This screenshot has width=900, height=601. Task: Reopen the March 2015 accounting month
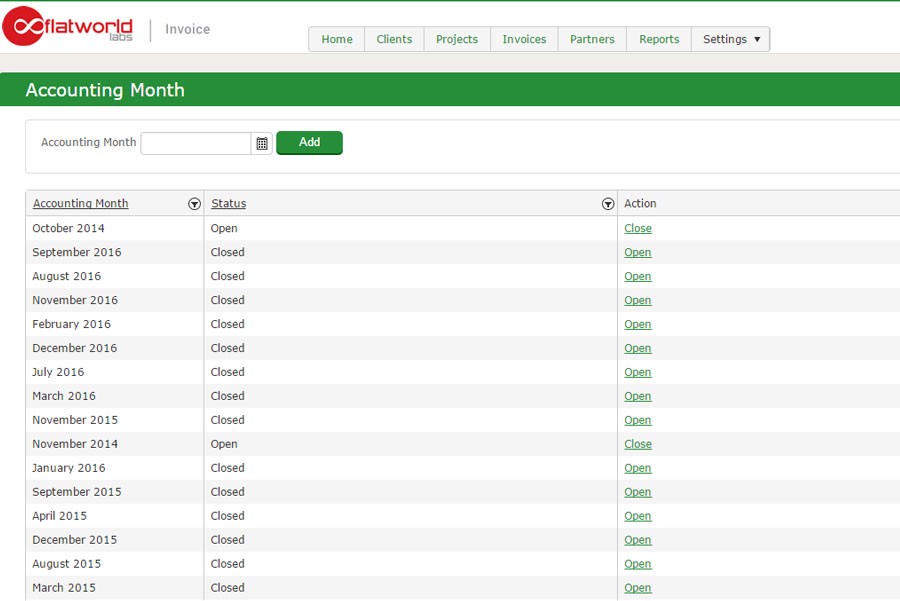pyautogui.click(x=637, y=588)
